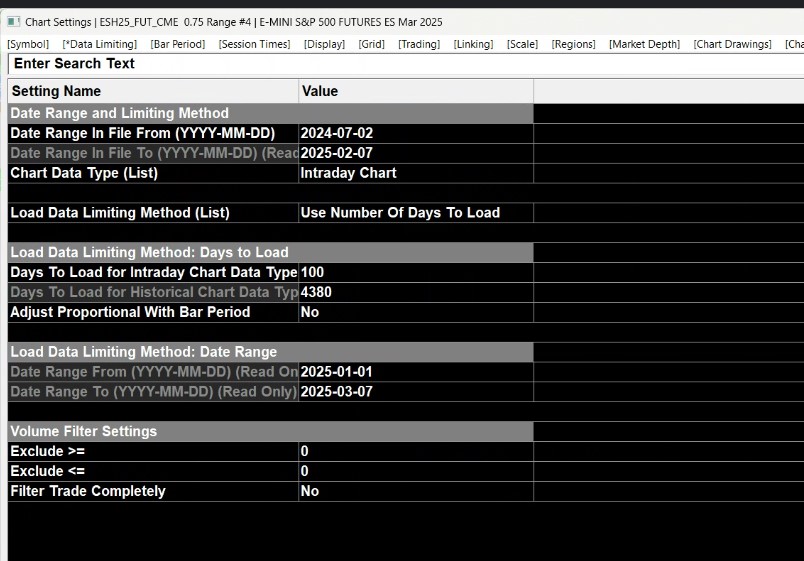Click the Setting Name column header
The width and height of the screenshot is (804, 561).
tap(153, 91)
